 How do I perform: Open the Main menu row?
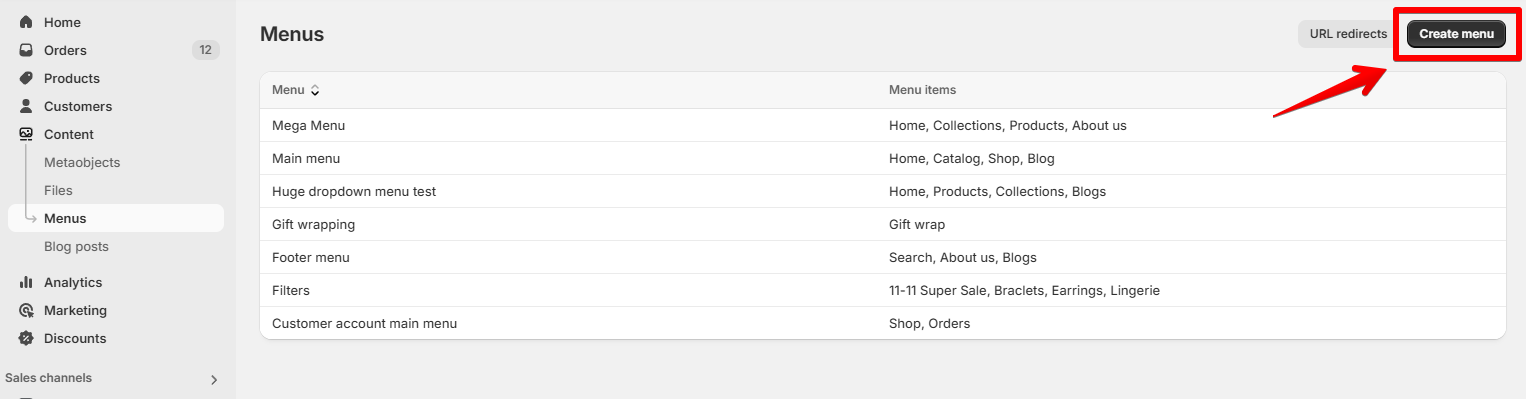(882, 158)
